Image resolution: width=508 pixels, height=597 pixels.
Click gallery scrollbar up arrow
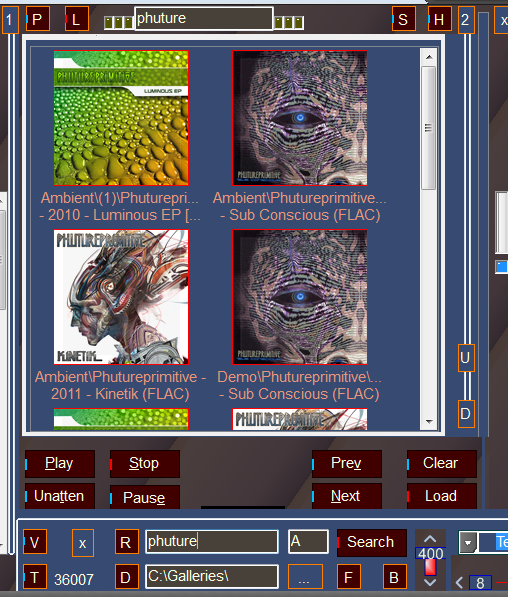pos(429,57)
